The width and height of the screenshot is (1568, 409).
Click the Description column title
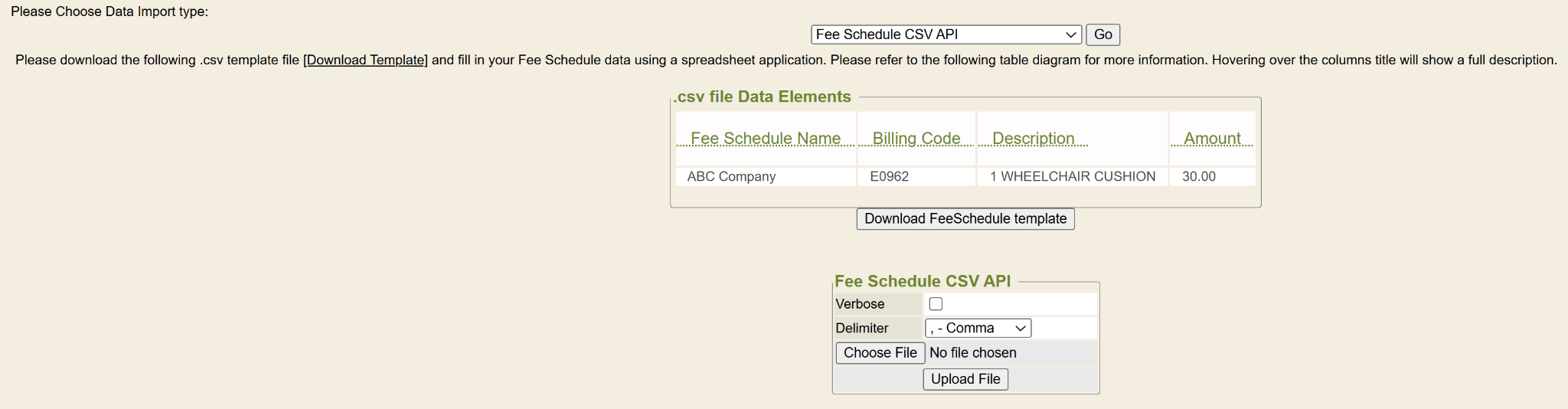click(x=1033, y=139)
